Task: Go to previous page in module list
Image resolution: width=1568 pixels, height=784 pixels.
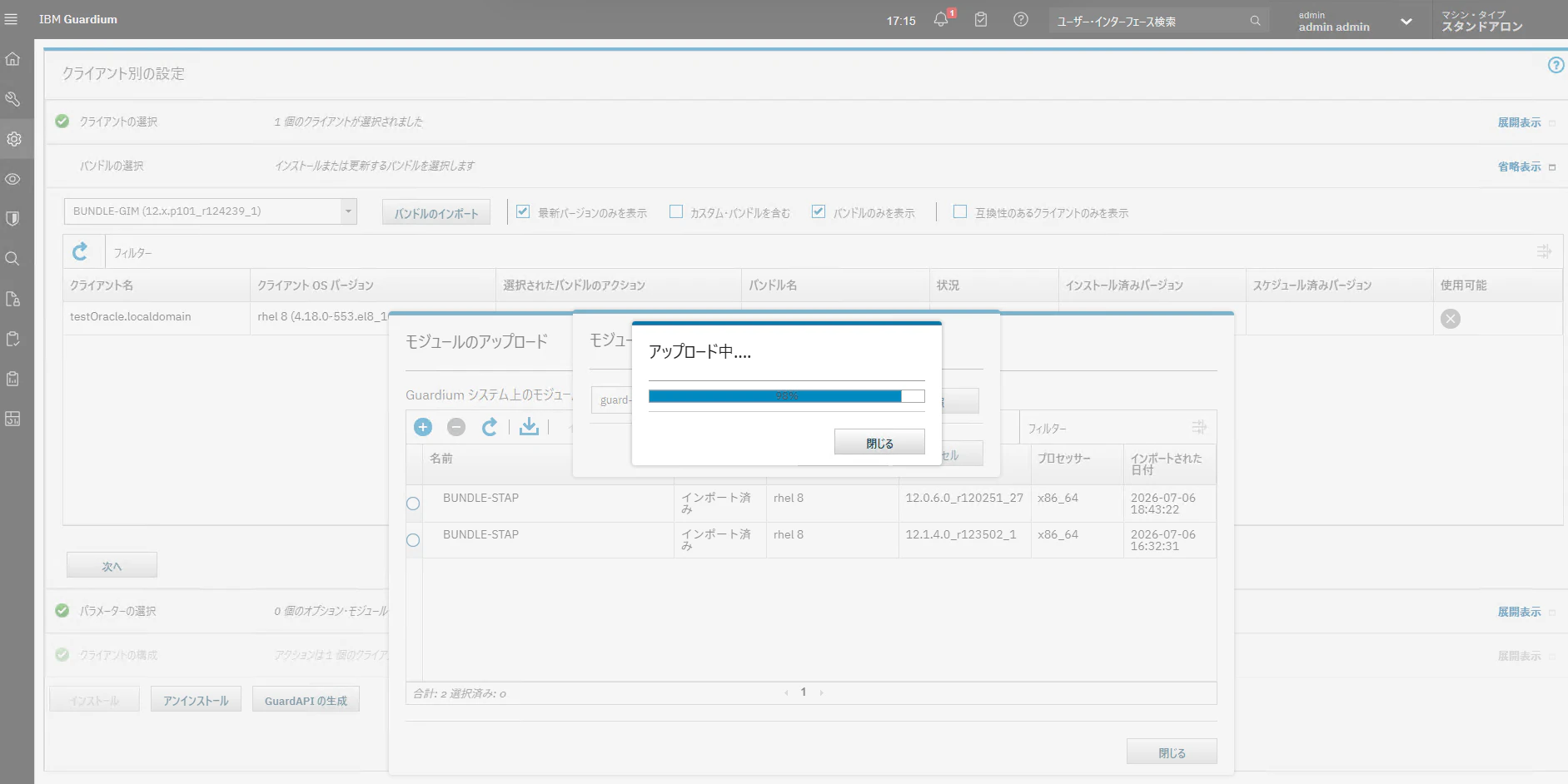Action: [786, 692]
